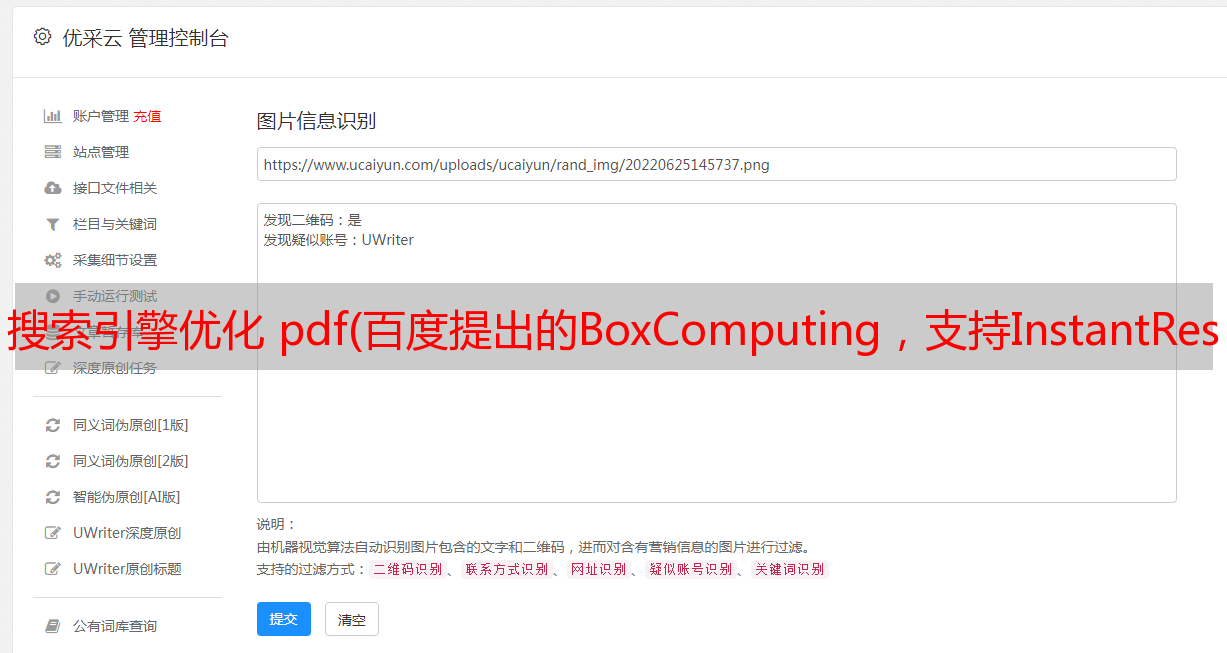Select the refresh icon beside 同义词伪原创[1版]
Image resolution: width=1227 pixels, height=653 pixels.
point(53,425)
